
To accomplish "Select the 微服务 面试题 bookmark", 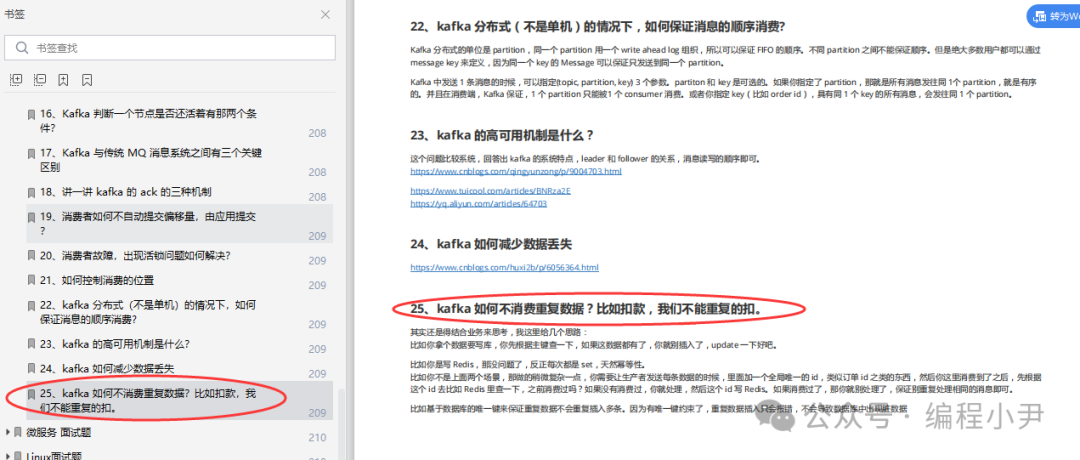I will tap(59, 432).
